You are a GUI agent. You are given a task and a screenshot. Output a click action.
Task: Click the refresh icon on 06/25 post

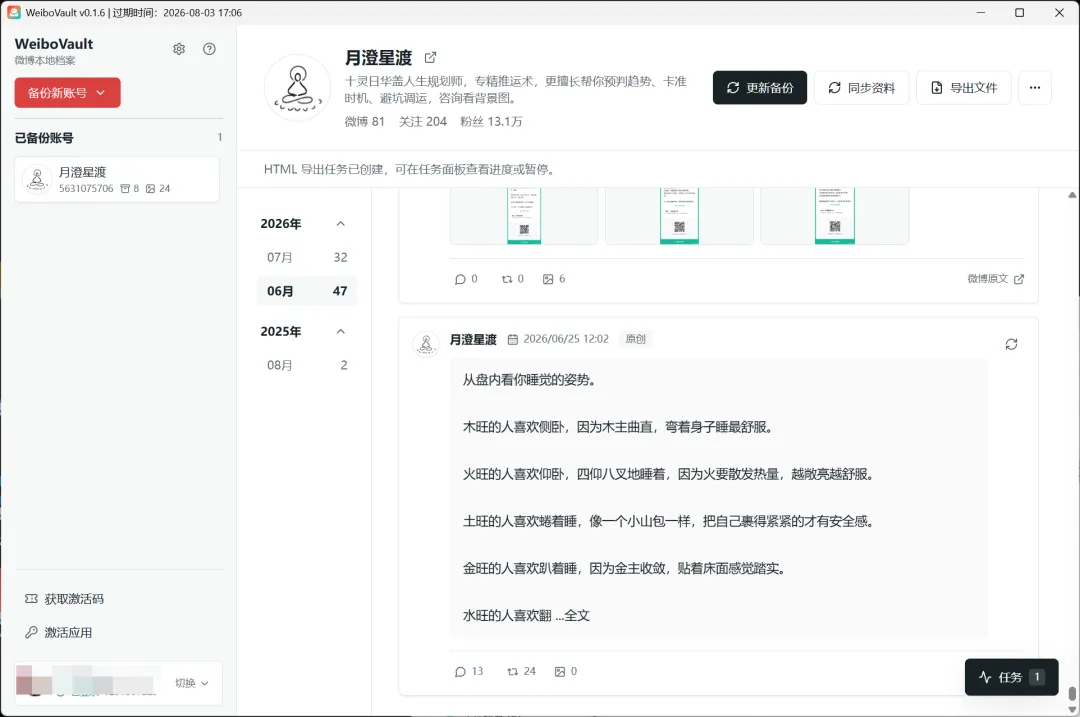coord(1011,344)
